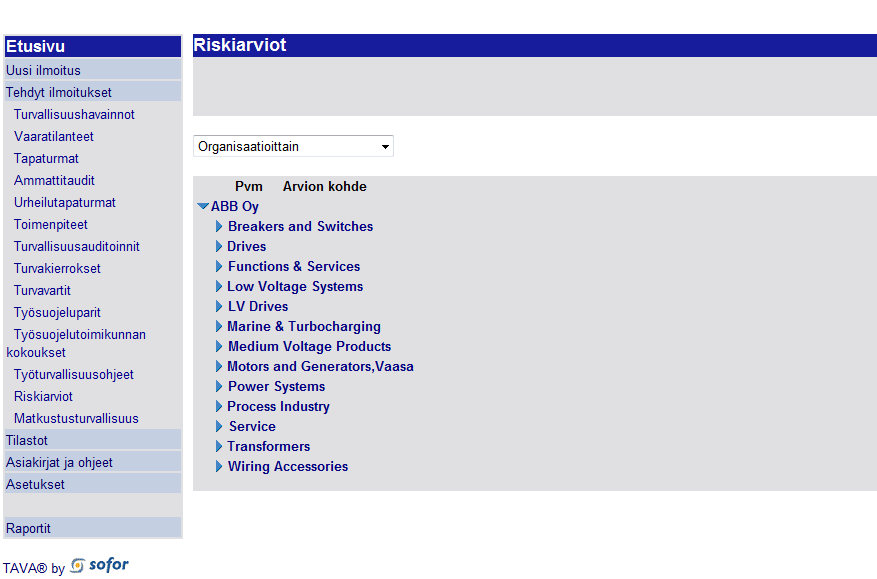Select Power Systems tree item
This screenshot has height=579, width=877.
(x=276, y=387)
